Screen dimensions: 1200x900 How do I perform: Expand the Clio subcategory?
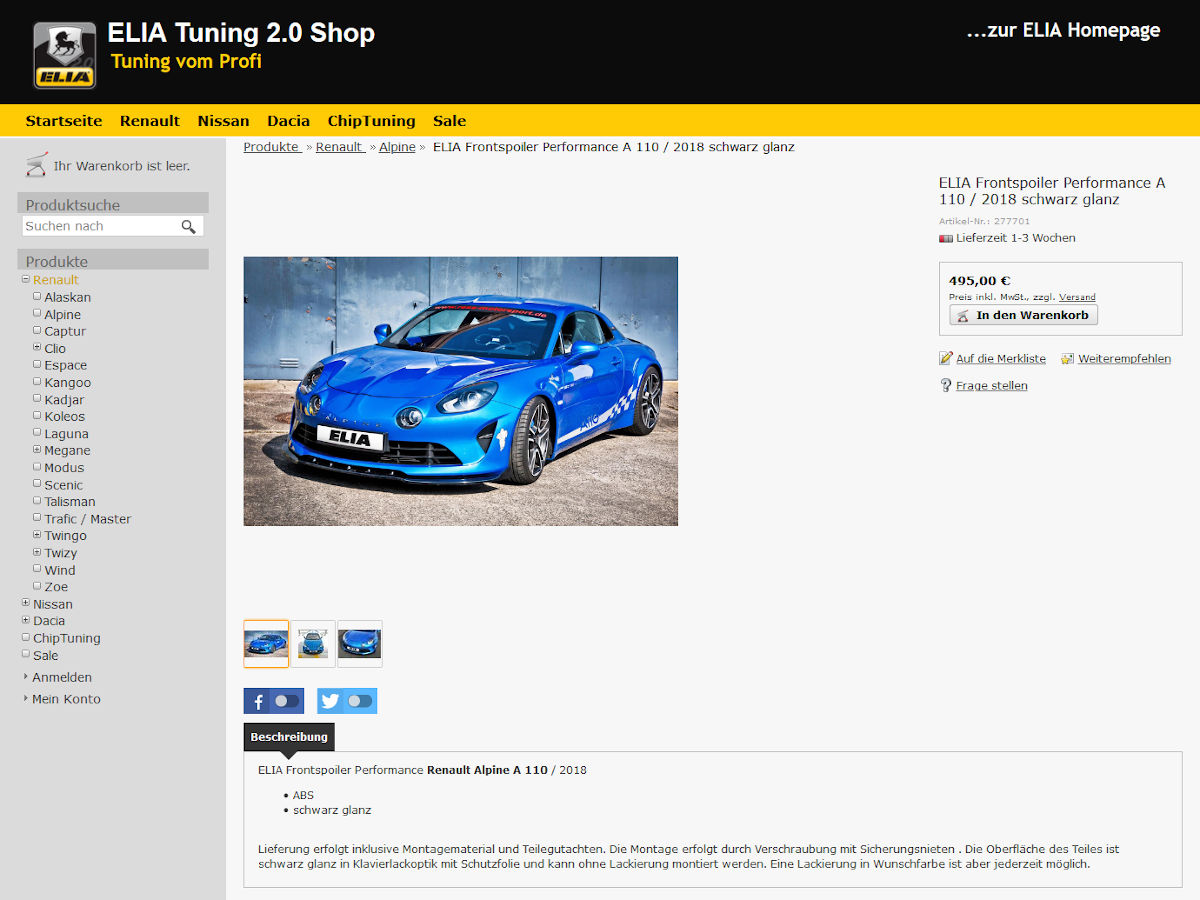pos(37,347)
